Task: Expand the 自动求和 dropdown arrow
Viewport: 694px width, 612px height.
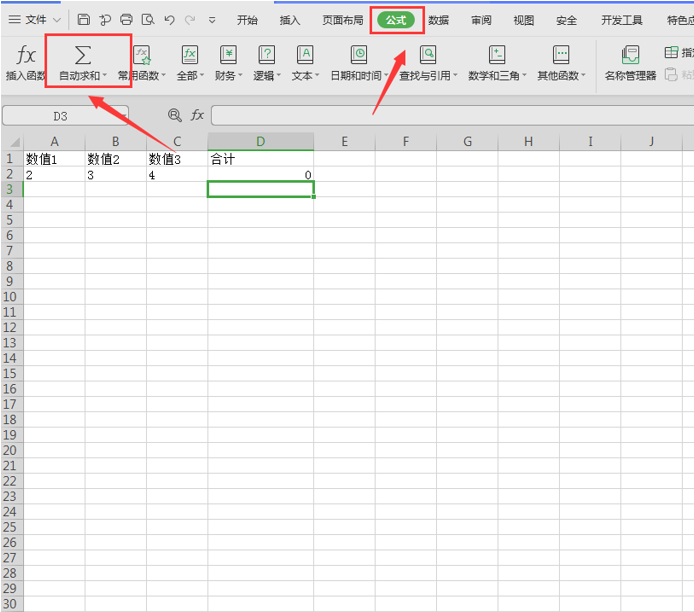Action: (105, 76)
